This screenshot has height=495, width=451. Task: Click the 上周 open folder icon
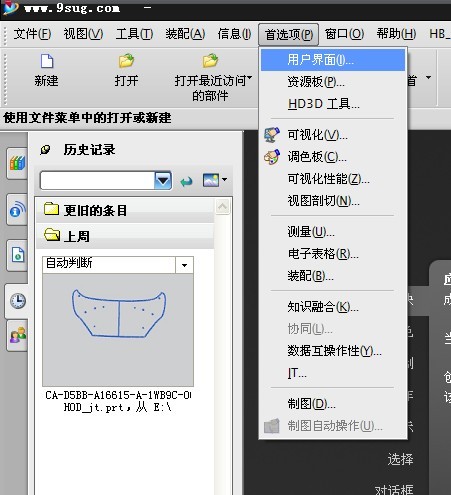(52, 234)
